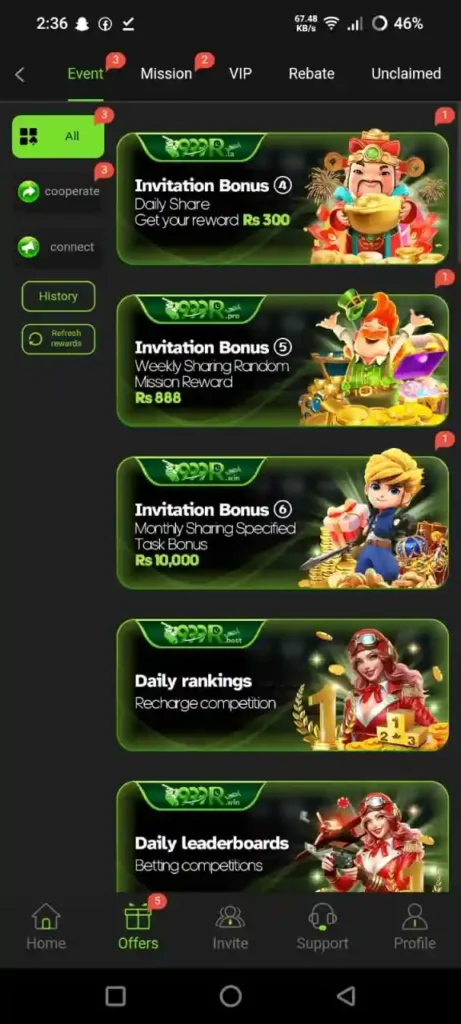Tap the Android home circle button
The width and height of the screenshot is (461, 1024).
[230, 996]
